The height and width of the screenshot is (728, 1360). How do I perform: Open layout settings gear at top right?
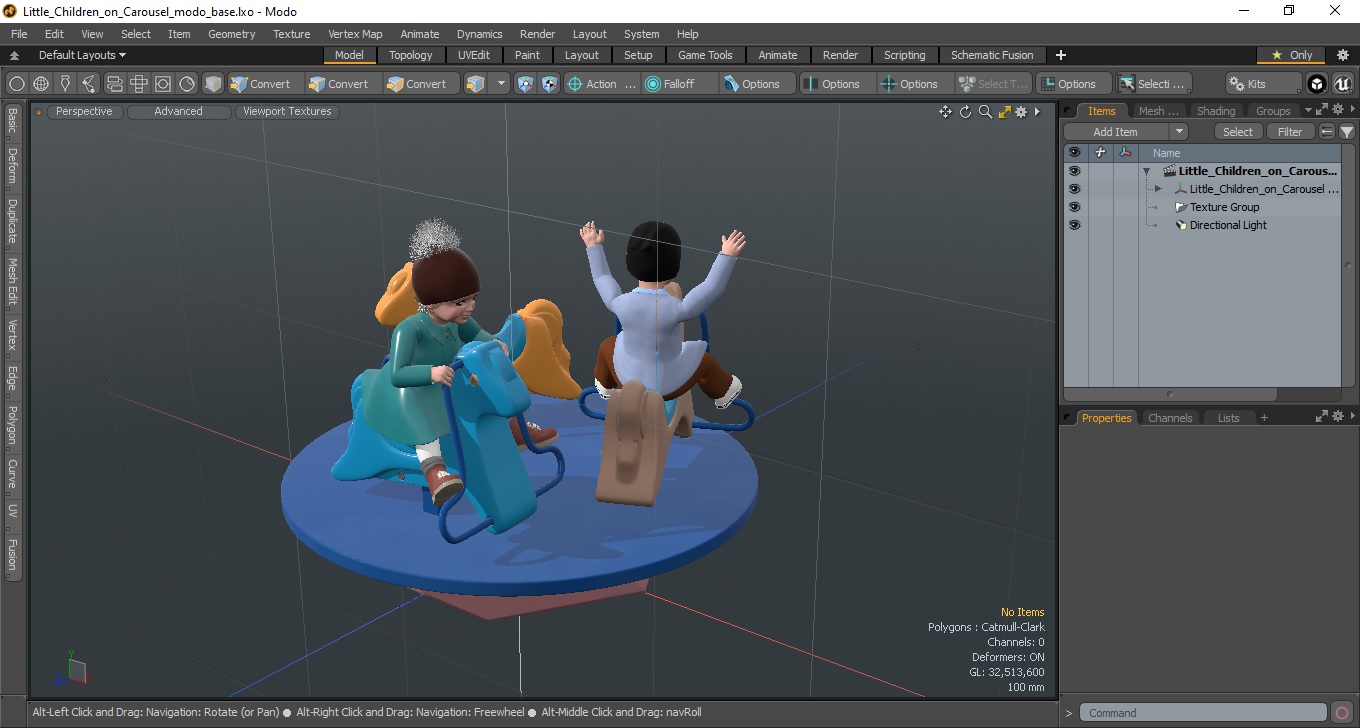click(1343, 55)
